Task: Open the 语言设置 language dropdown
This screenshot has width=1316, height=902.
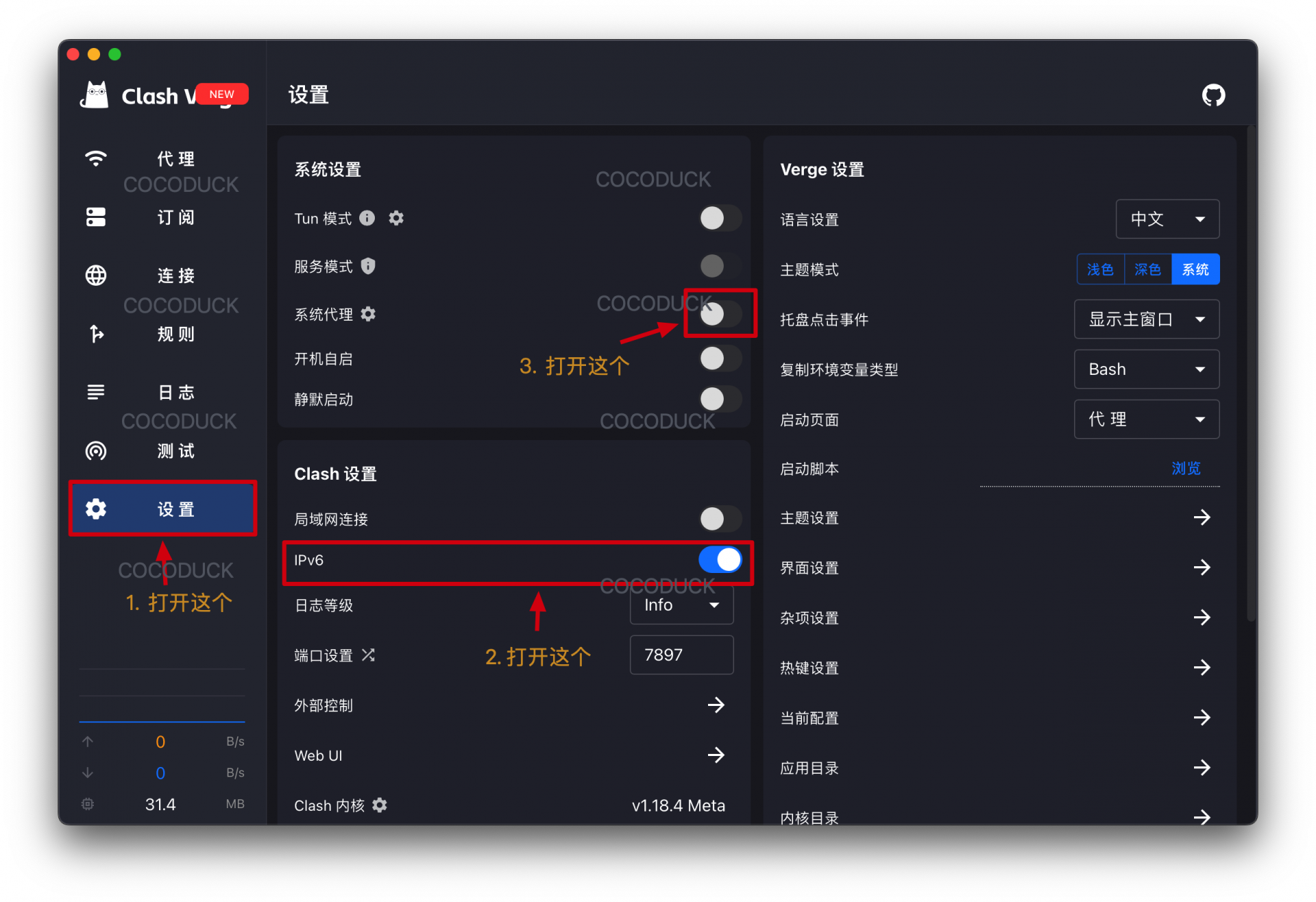Action: pos(1167,219)
